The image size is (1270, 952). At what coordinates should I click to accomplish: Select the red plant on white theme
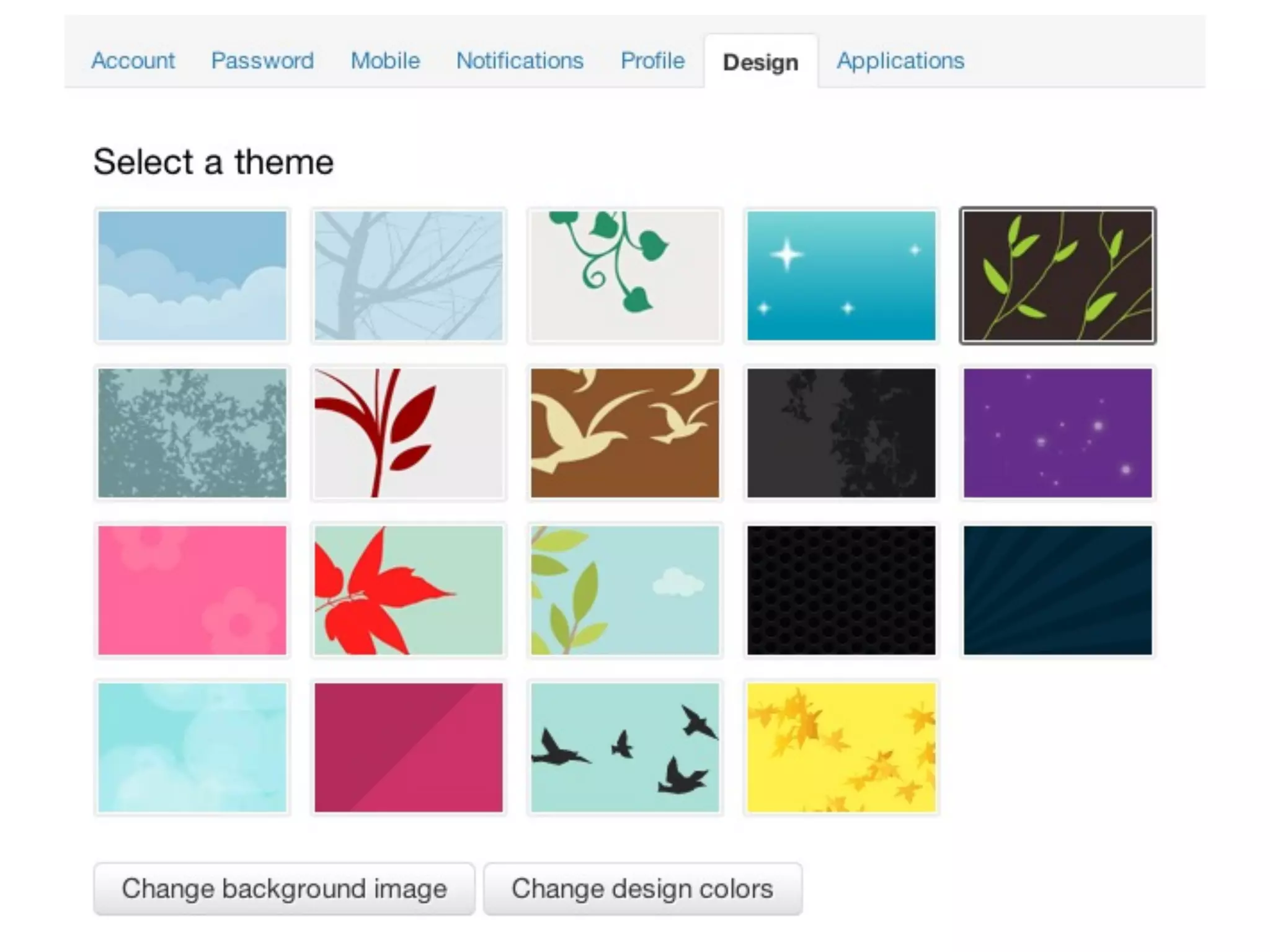[x=409, y=433]
